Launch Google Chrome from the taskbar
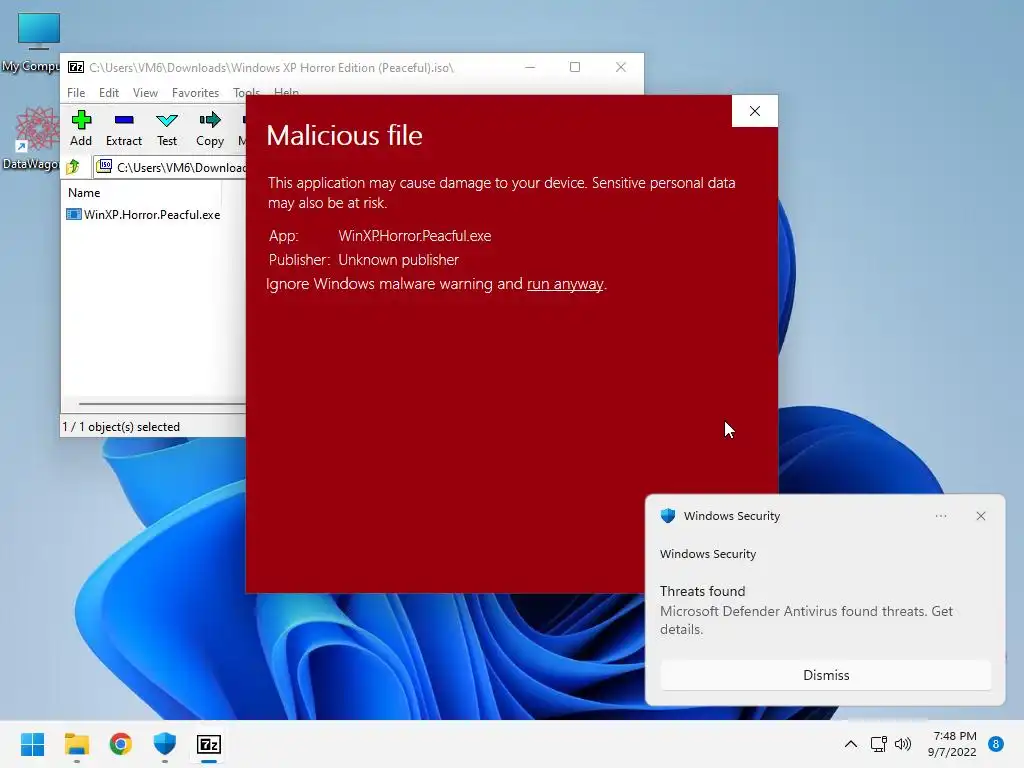Viewport: 1024px width, 768px height. click(121, 744)
